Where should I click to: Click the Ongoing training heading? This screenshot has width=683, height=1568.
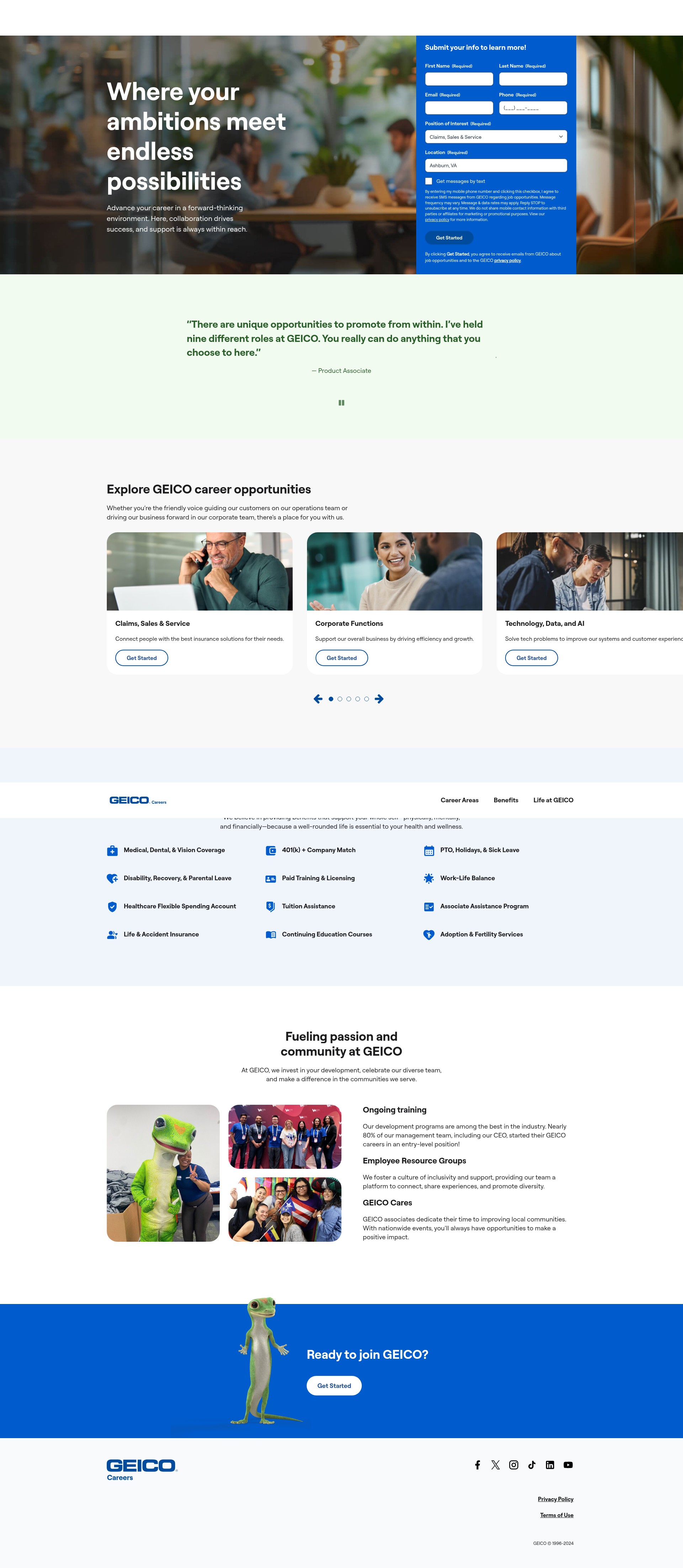395,1110
